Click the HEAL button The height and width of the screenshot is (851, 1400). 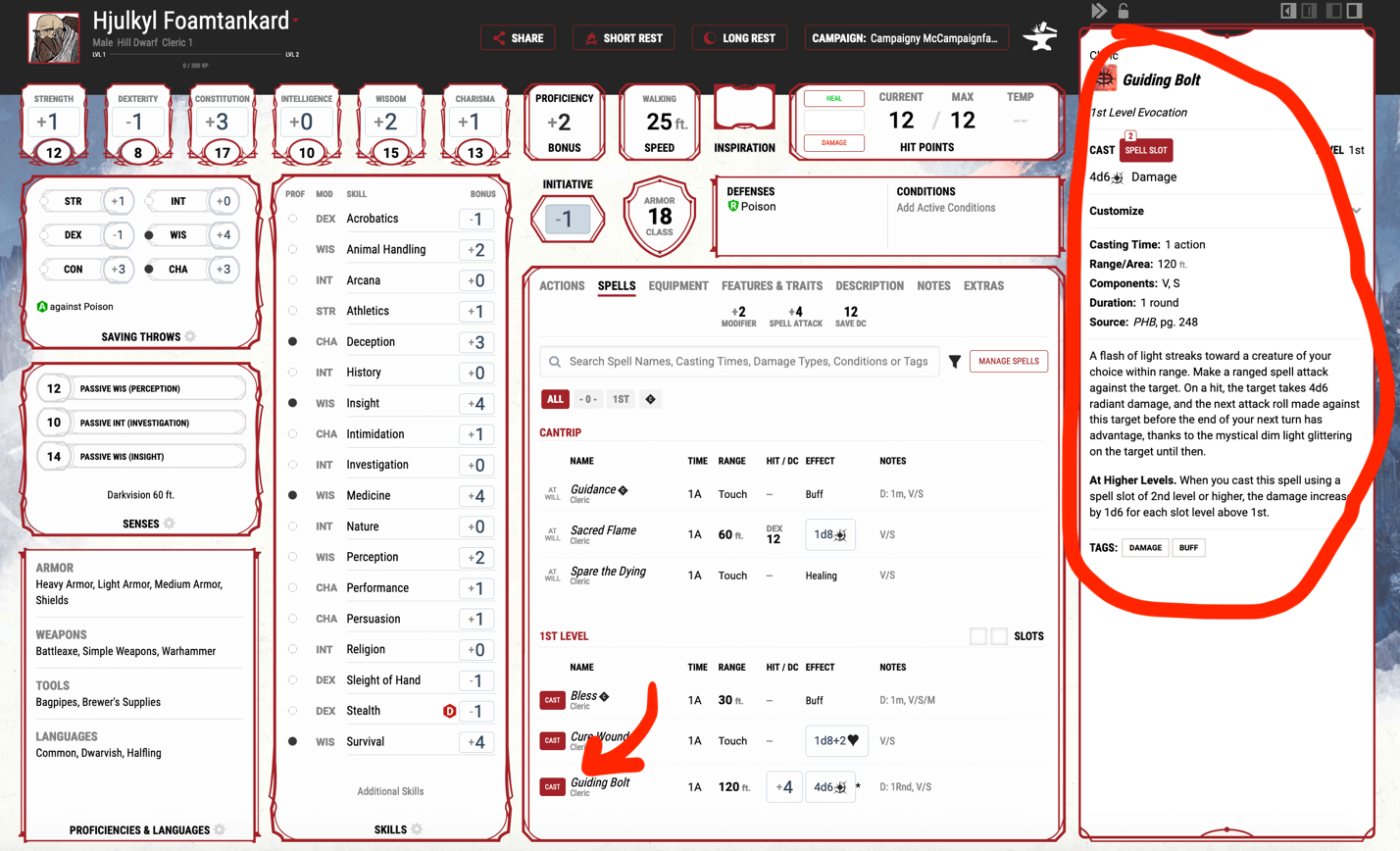(x=833, y=98)
